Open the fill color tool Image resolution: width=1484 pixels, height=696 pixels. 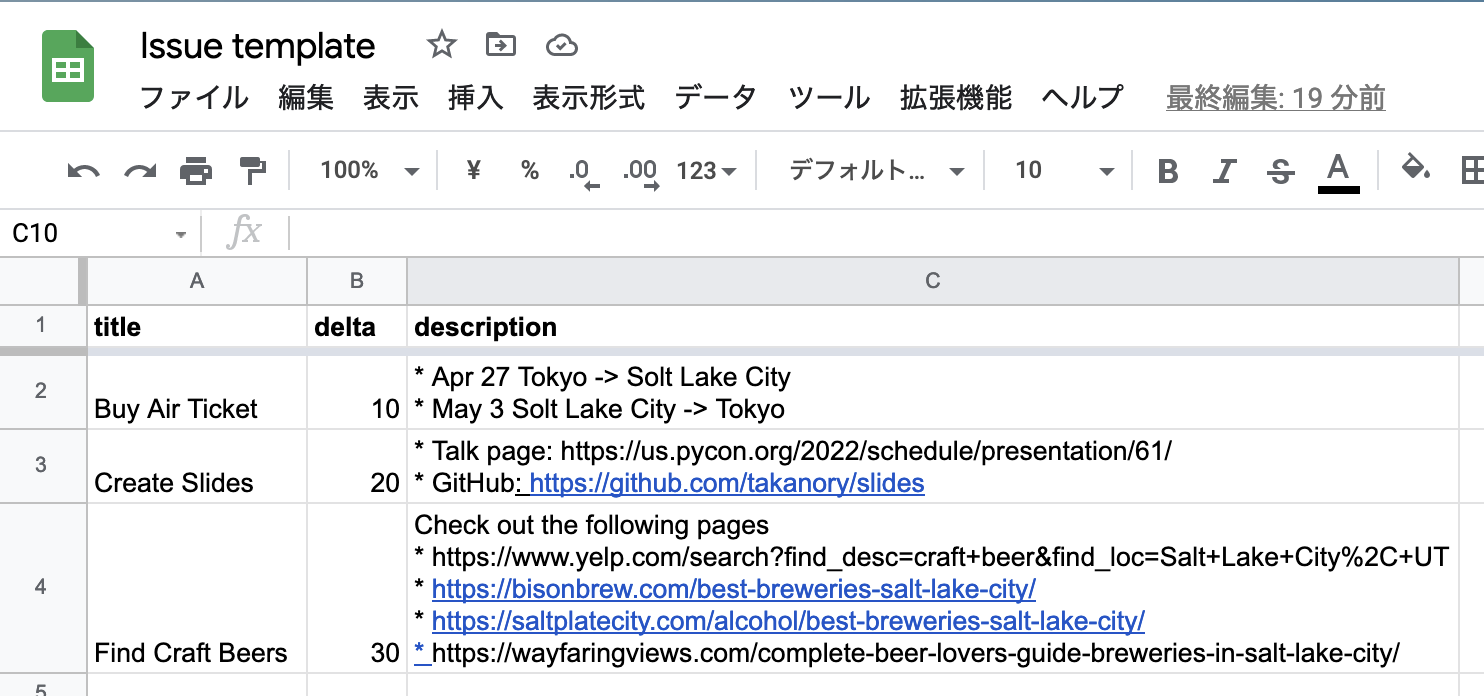(x=1416, y=170)
